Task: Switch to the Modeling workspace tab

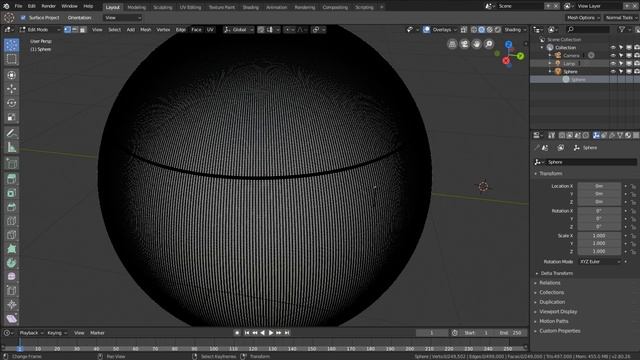Action: [x=136, y=7]
